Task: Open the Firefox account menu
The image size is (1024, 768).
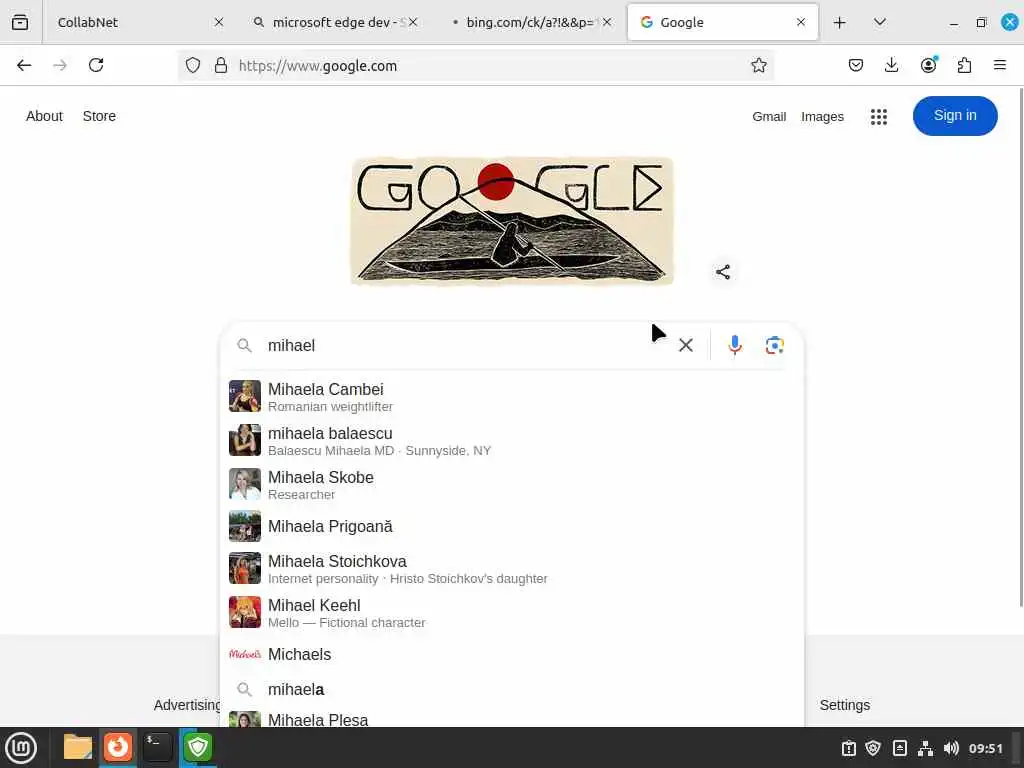Action: coord(928,65)
